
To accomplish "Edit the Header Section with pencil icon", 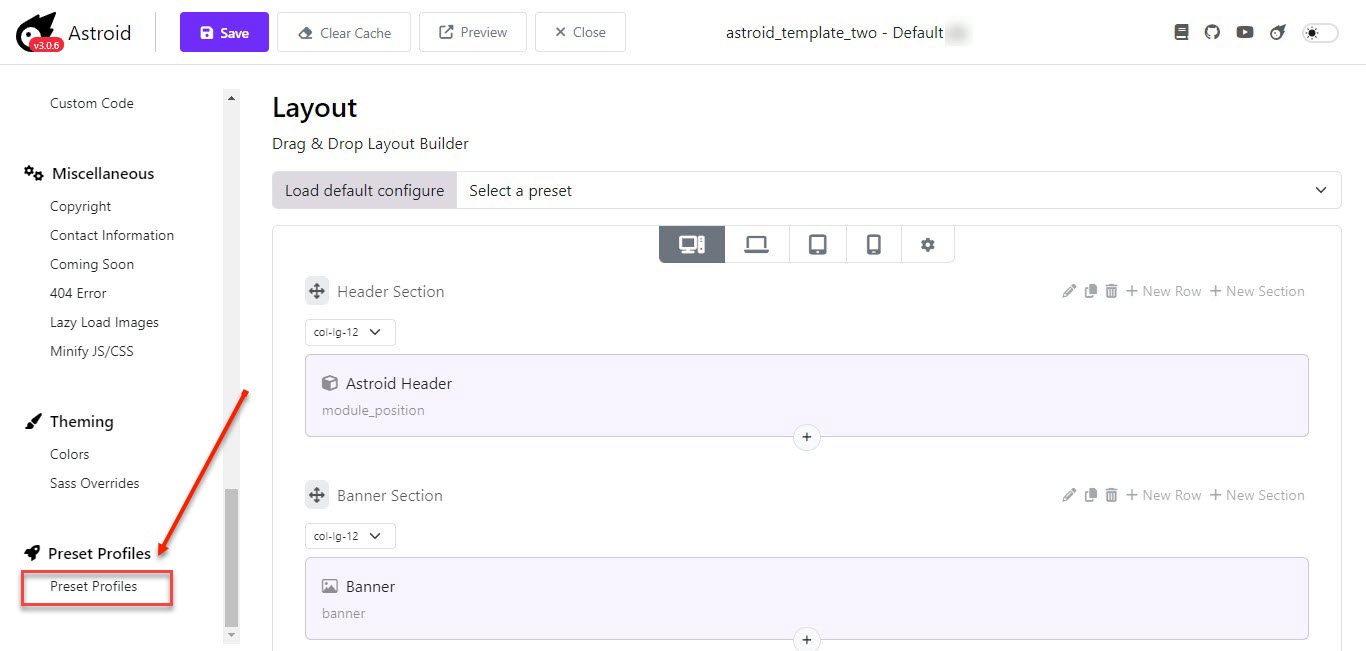I will pos(1069,291).
